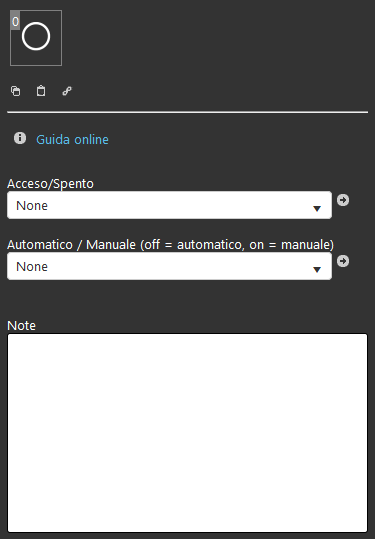Click the arrow button next to Acceso/Spento

343,200
